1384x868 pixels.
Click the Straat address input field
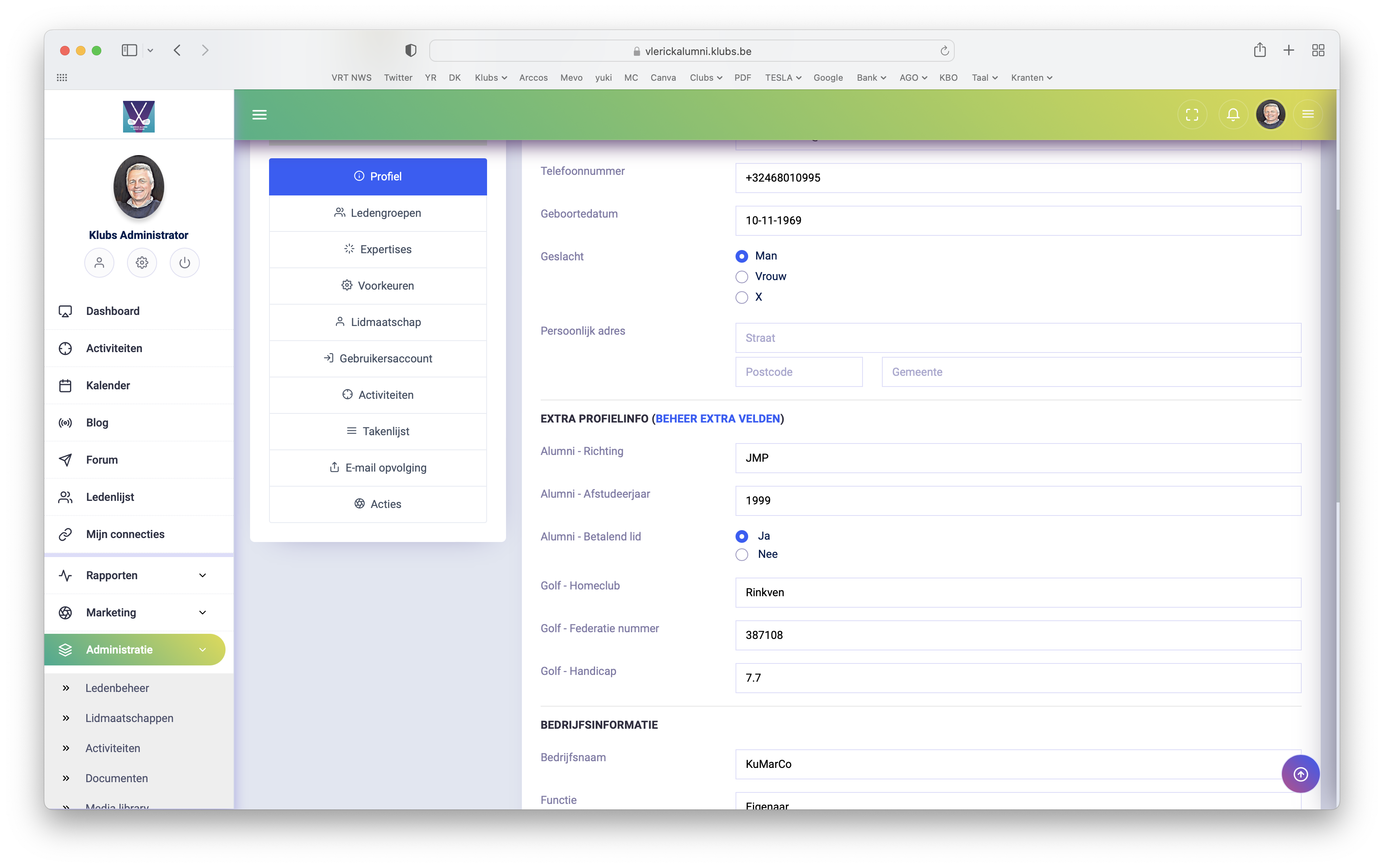click(1017, 337)
